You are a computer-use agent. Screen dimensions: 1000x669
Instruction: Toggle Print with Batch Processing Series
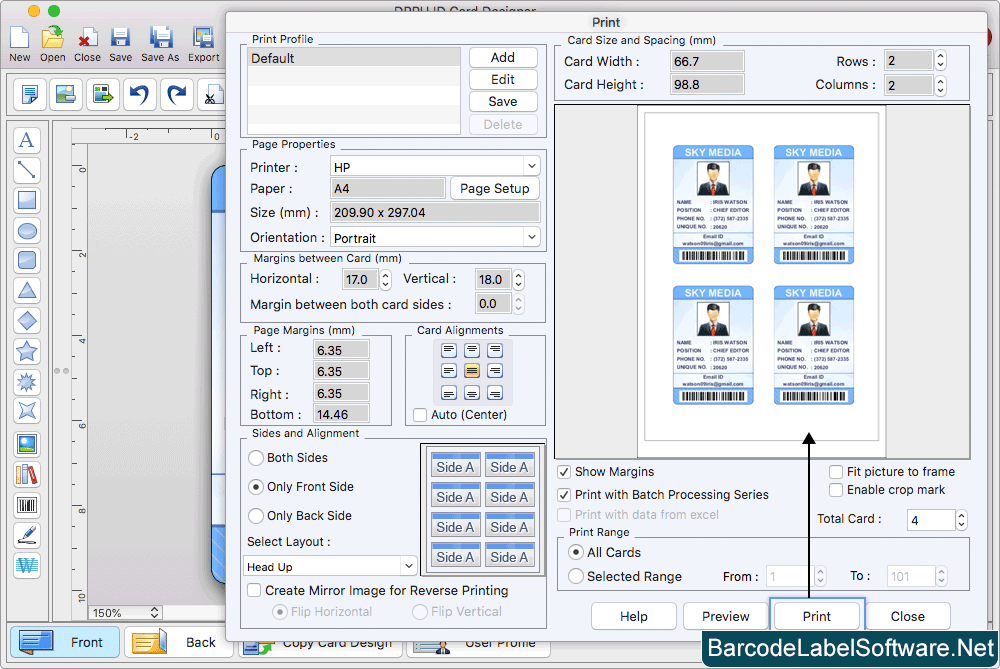pos(564,495)
